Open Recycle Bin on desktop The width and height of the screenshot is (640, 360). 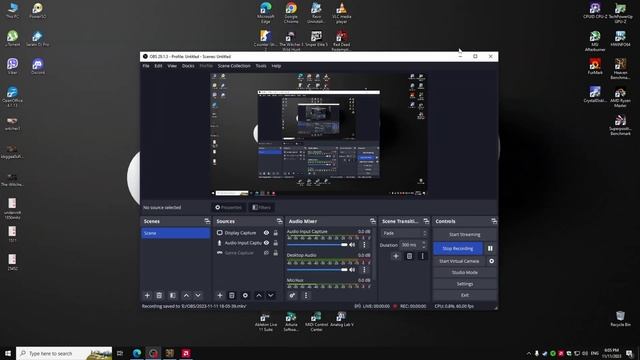click(620, 318)
